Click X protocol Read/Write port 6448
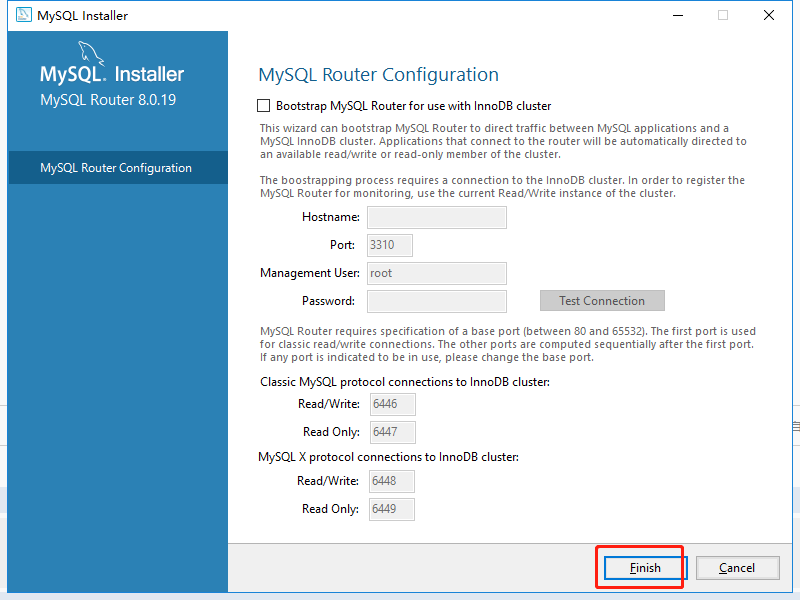 [392, 481]
